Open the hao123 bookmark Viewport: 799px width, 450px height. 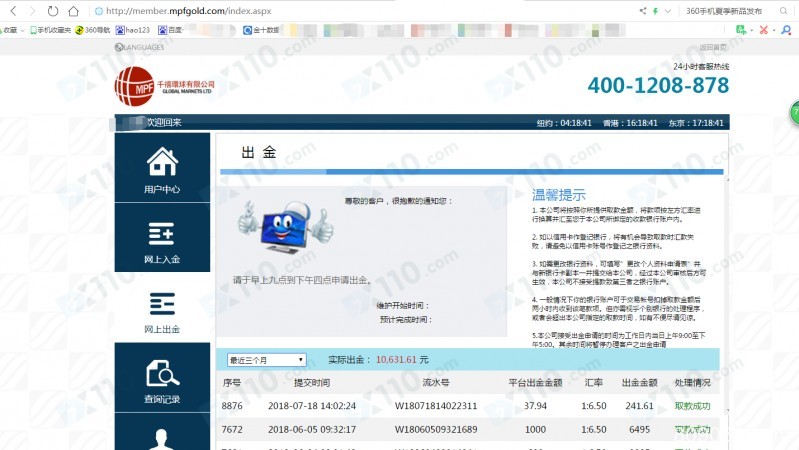(x=133, y=30)
